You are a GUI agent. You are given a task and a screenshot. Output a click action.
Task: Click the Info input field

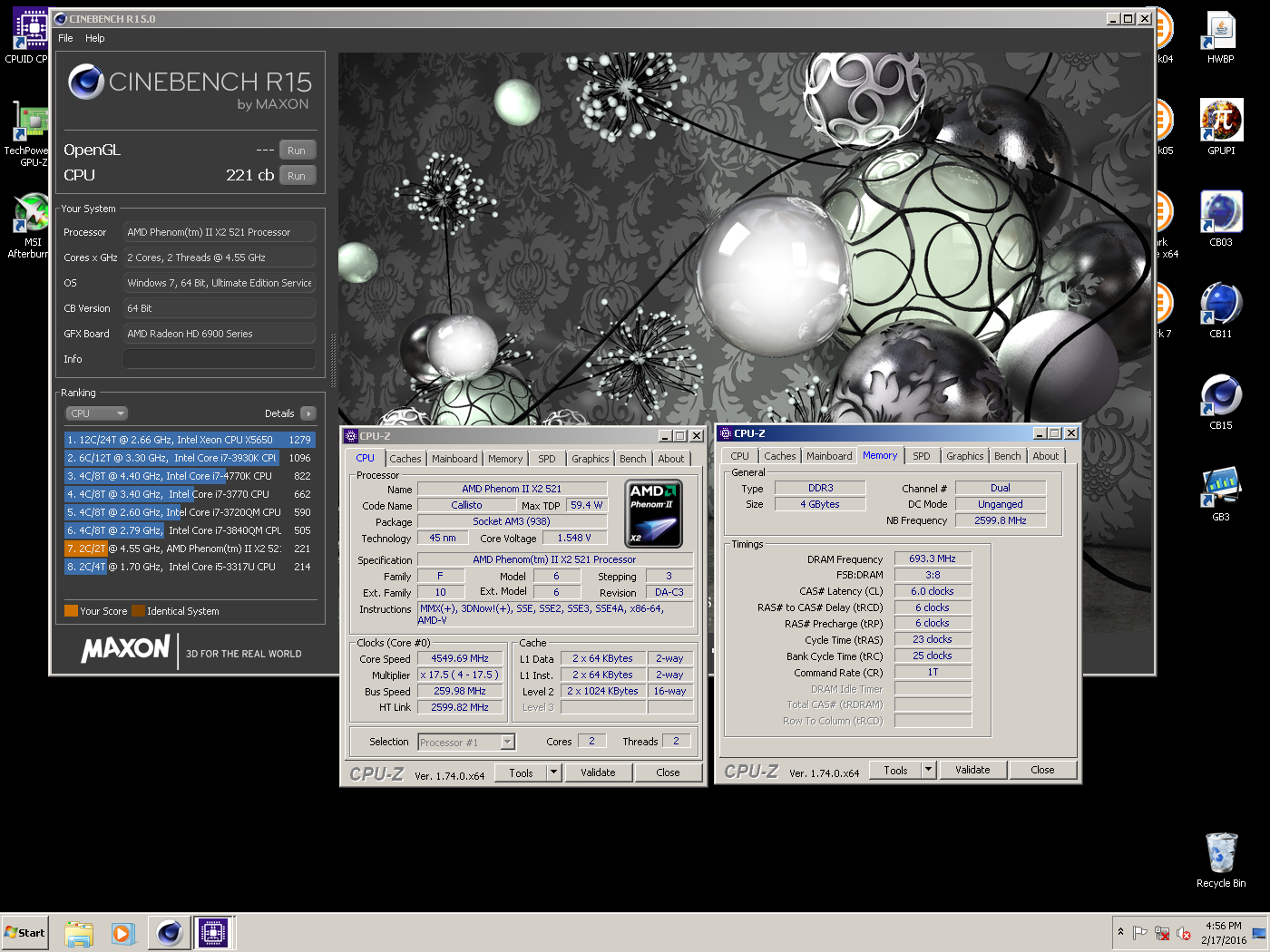coord(220,359)
